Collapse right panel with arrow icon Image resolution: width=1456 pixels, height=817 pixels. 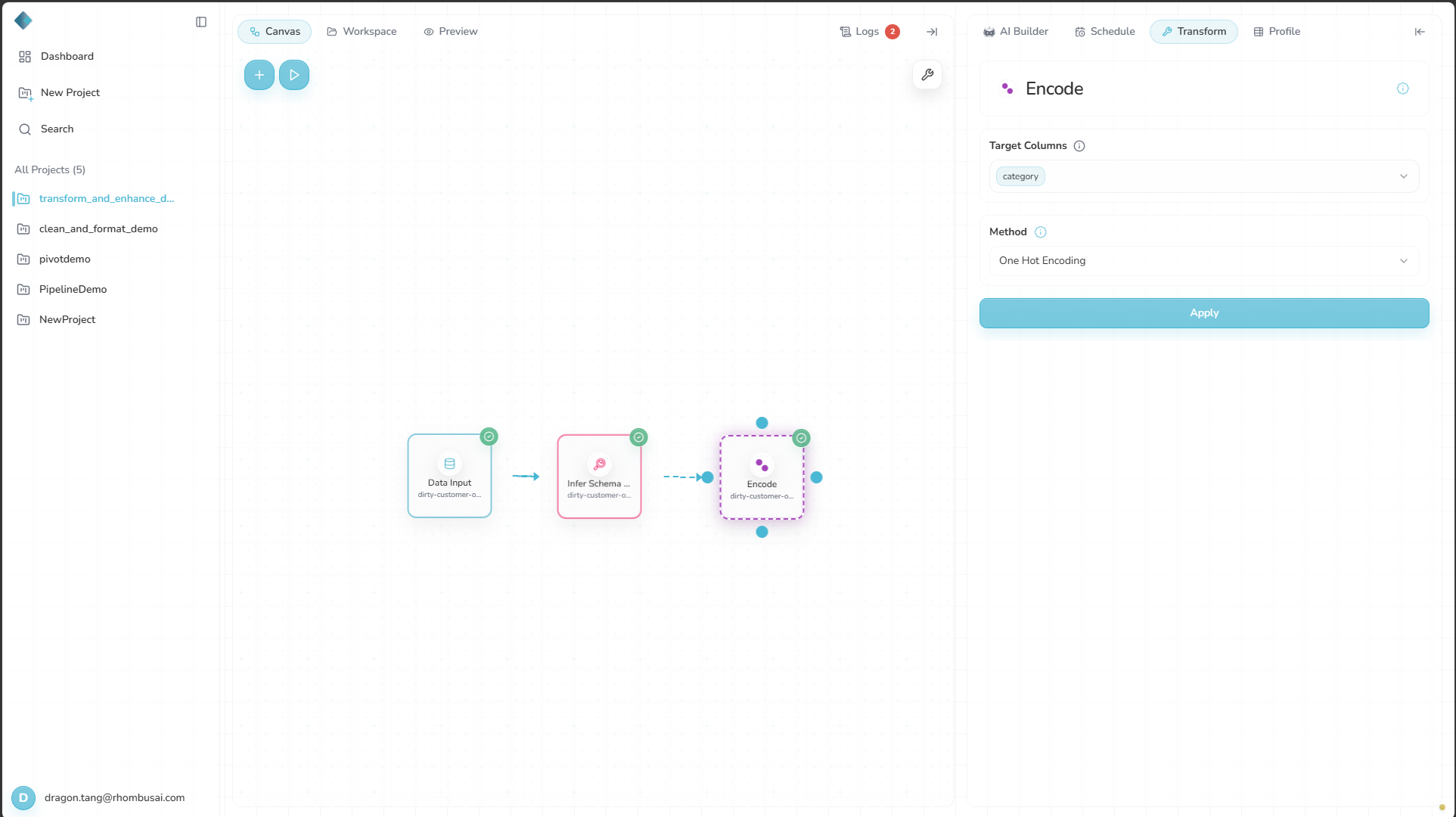click(x=1420, y=32)
